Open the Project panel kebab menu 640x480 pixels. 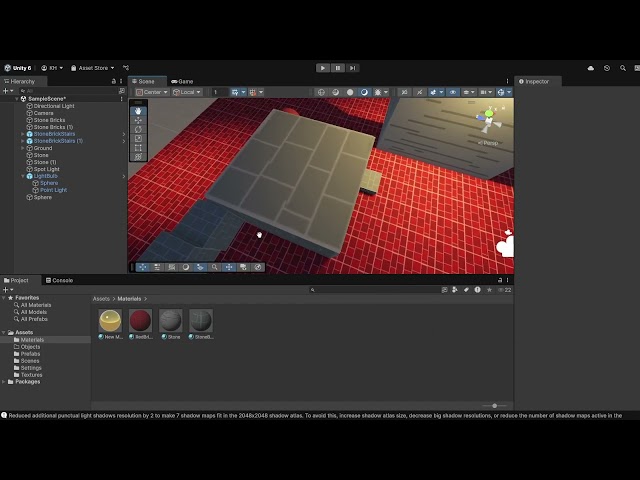pyautogui.click(x=507, y=280)
